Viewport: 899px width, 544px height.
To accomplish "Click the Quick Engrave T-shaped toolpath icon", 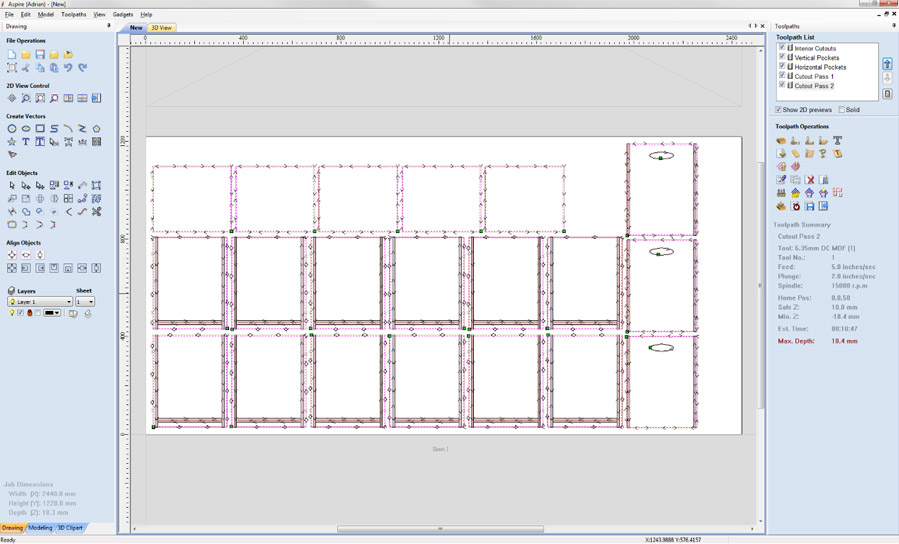I will pyautogui.click(x=837, y=140).
